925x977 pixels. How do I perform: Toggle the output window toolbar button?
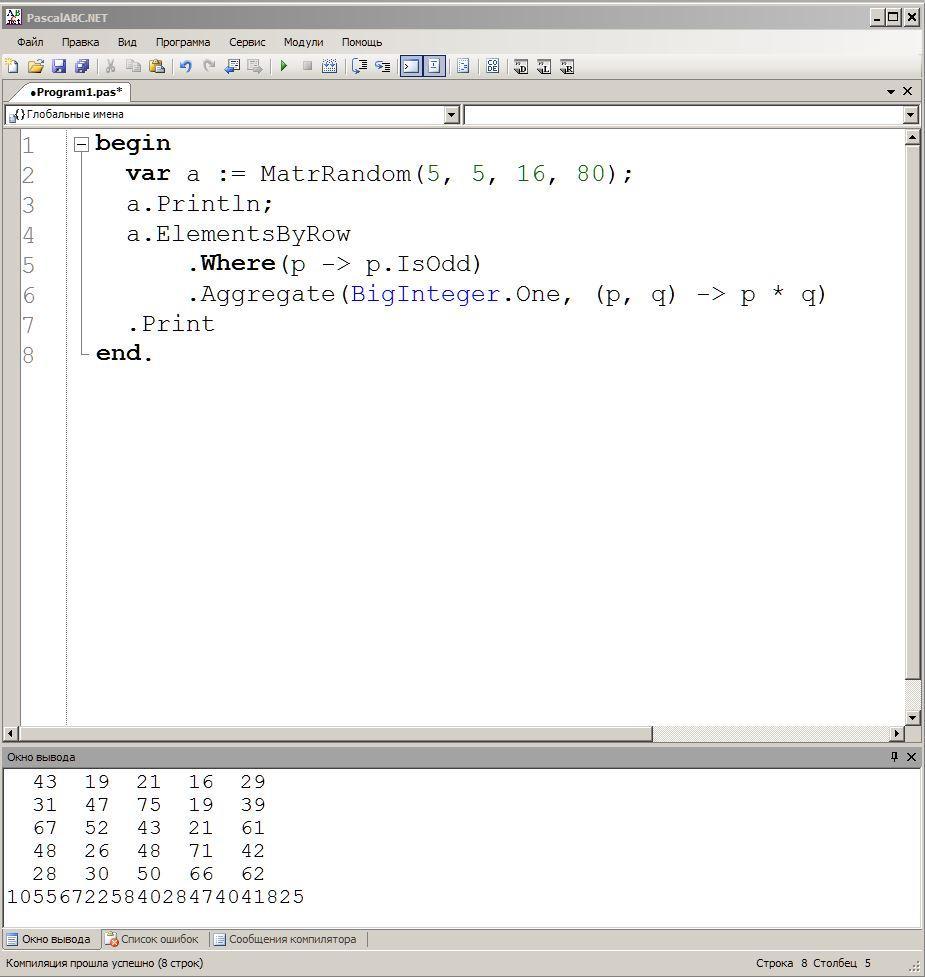[411, 67]
